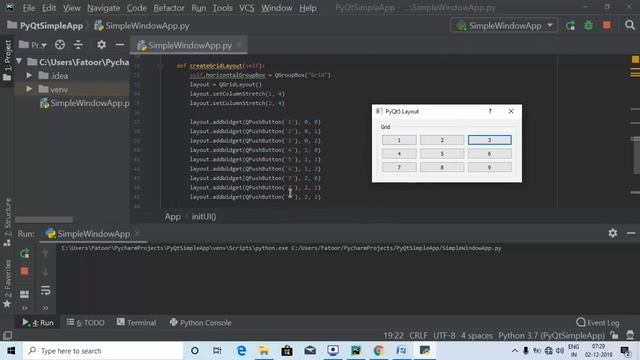Viewport: 640px width, 360px height.
Task: Click the App breadcrumb below editor
Action: pos(173,217)
